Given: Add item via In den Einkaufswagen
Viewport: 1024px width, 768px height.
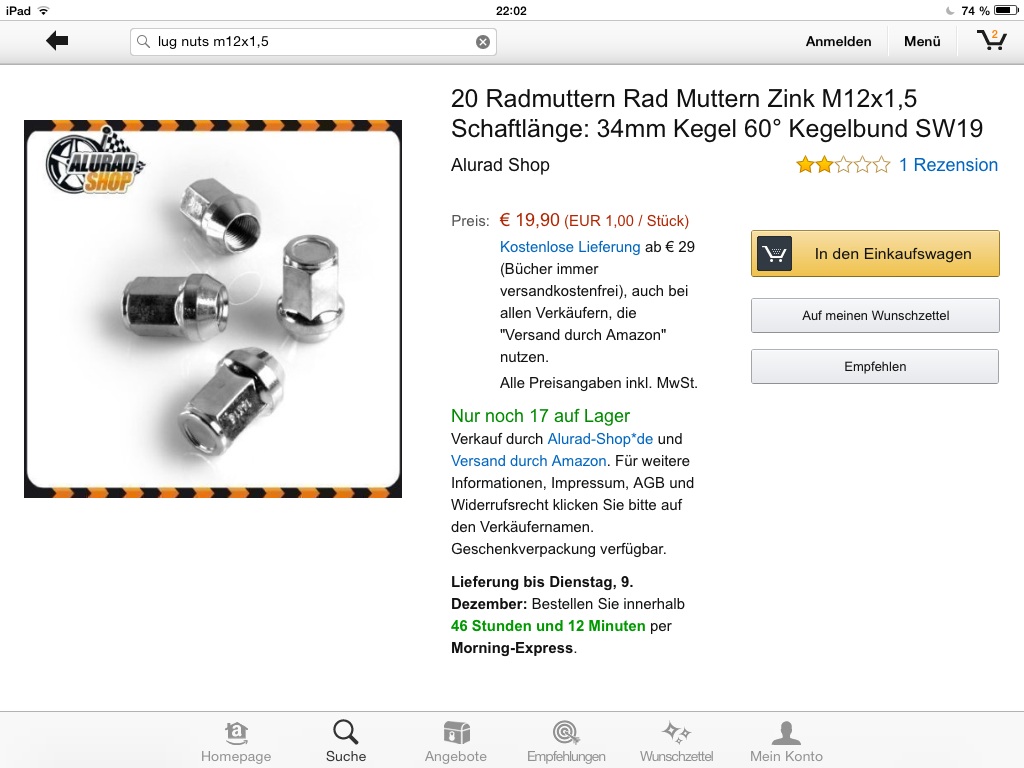Looking at the screenshot, I should (x=875, y=253).
